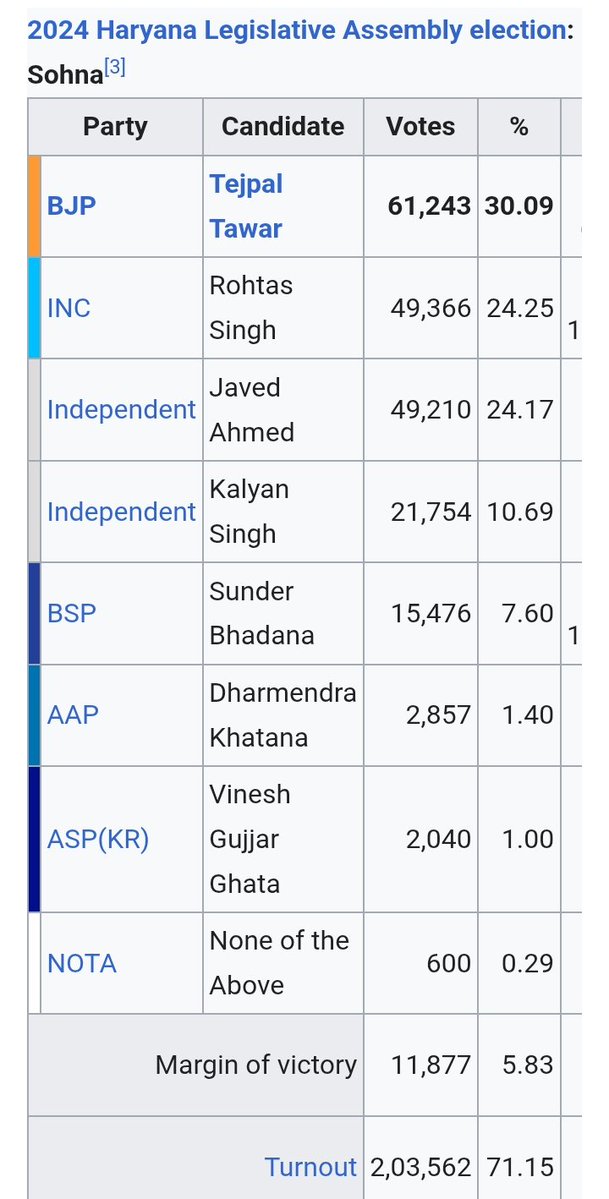Click the dark blue BSP color swatch
Image resolution: width=609 pixels, height=1199 pixels.
click(34, 613)
